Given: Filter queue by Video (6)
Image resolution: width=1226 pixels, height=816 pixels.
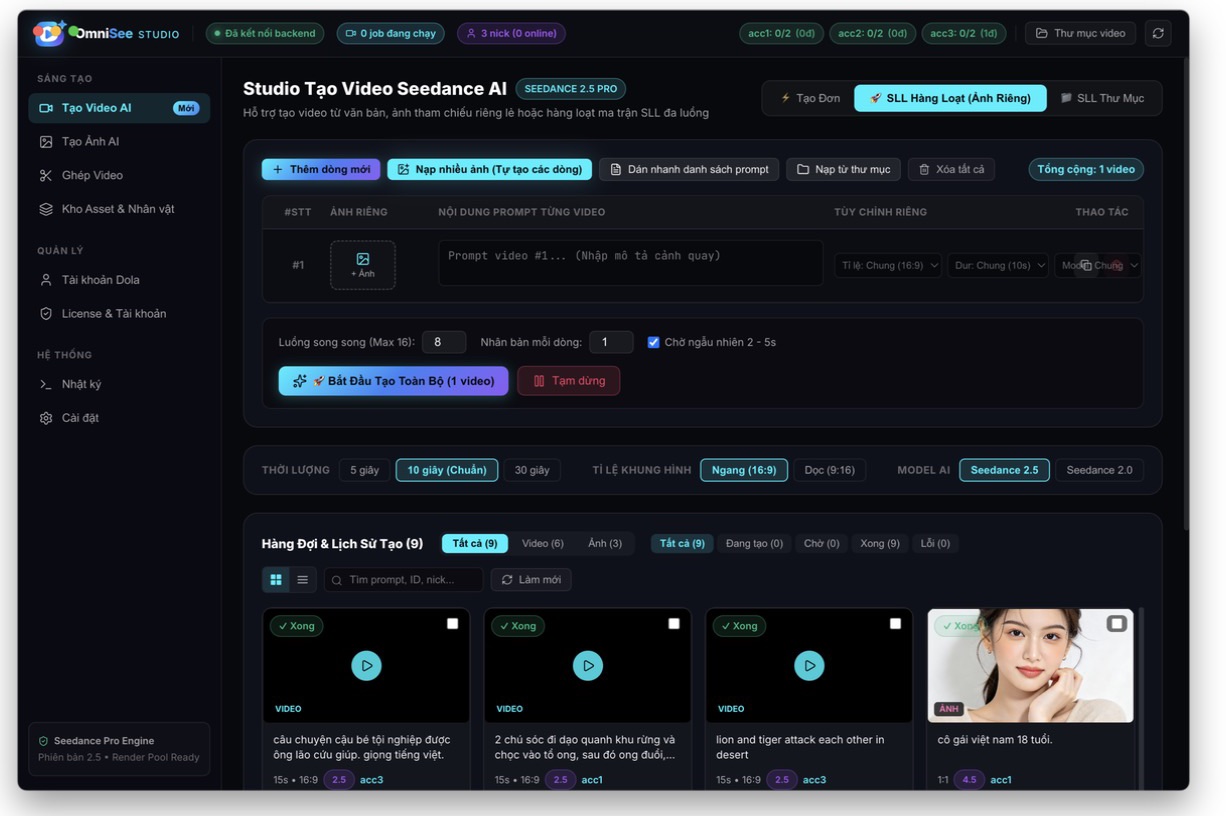Looking at the screenshot, I should click(x=543, y=544).
